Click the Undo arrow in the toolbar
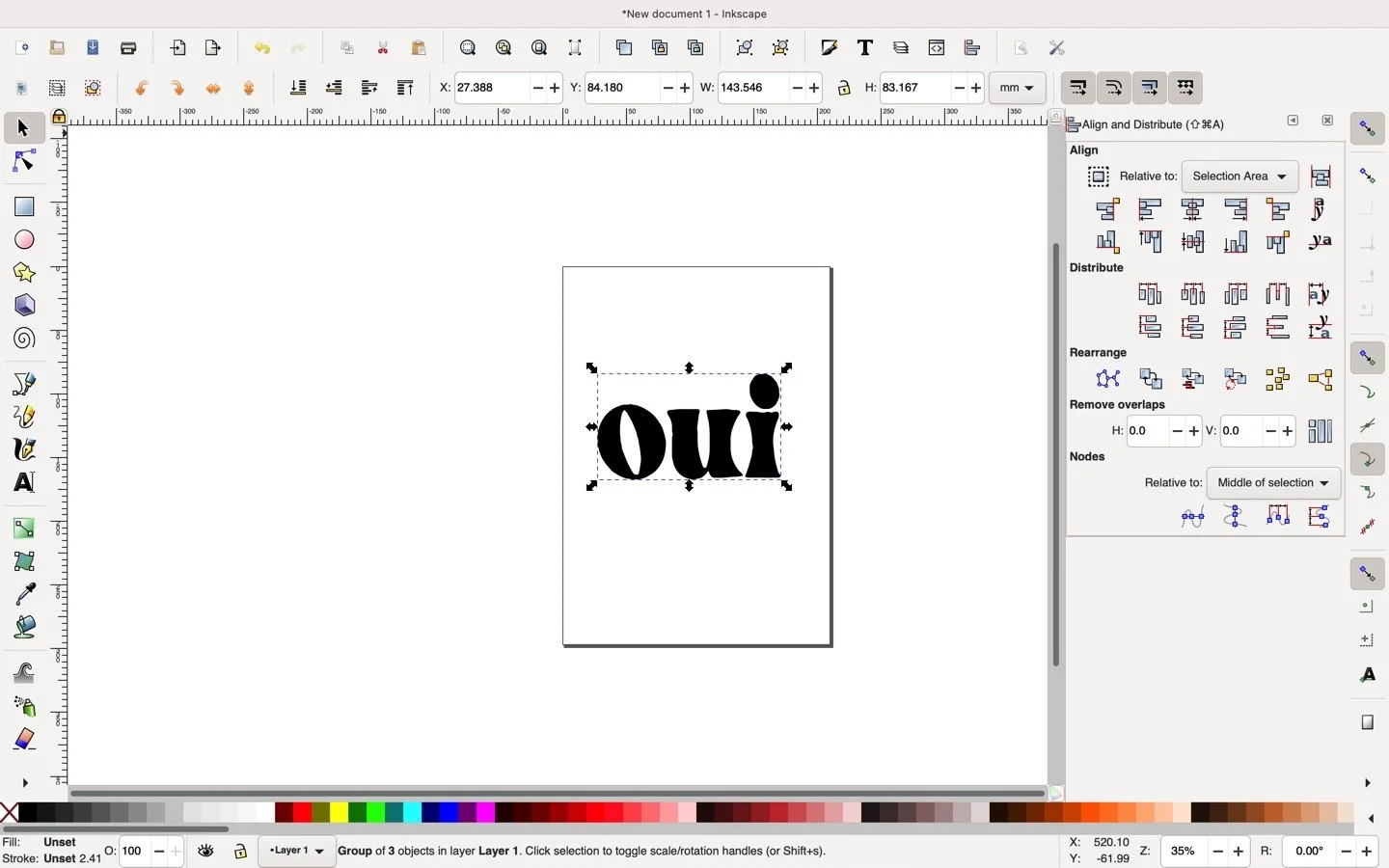1389x868 pixels. [x=260, y=48]
